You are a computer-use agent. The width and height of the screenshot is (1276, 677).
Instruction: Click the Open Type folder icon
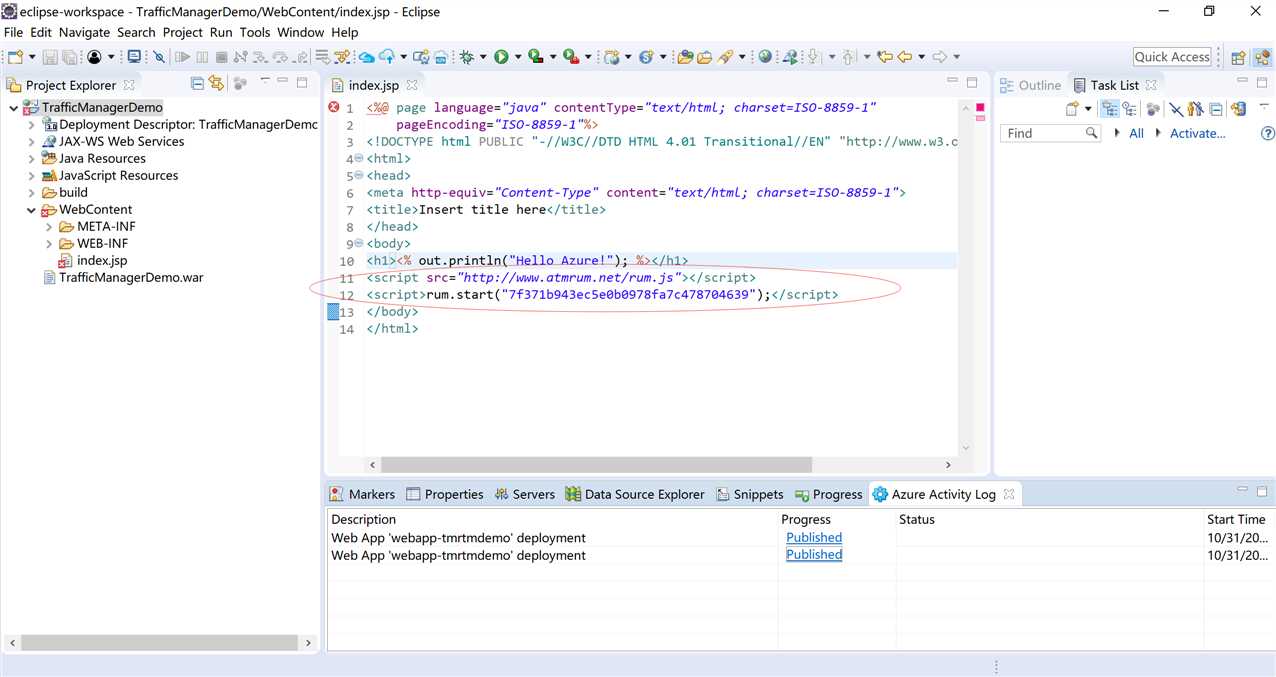pos(685,57)
